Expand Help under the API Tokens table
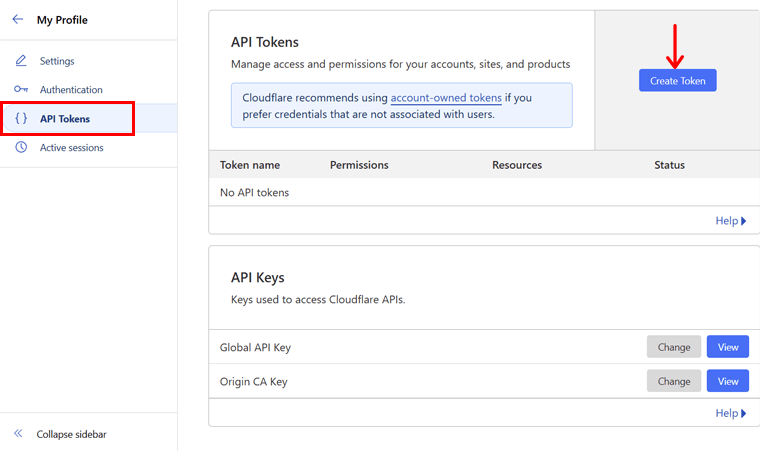760x451 pixels. [x=731, y=221]
